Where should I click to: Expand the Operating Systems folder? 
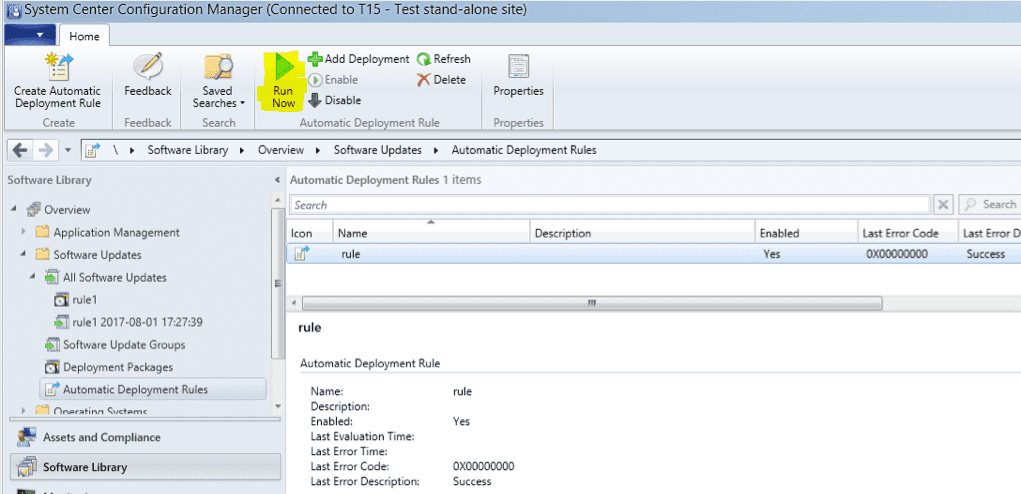(24, 411)
